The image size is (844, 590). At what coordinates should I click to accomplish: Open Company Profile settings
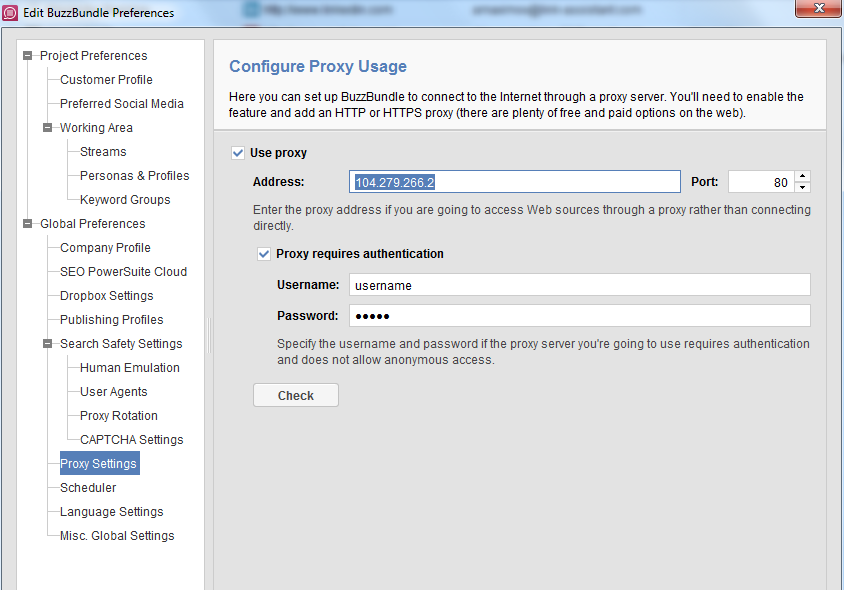105,248
